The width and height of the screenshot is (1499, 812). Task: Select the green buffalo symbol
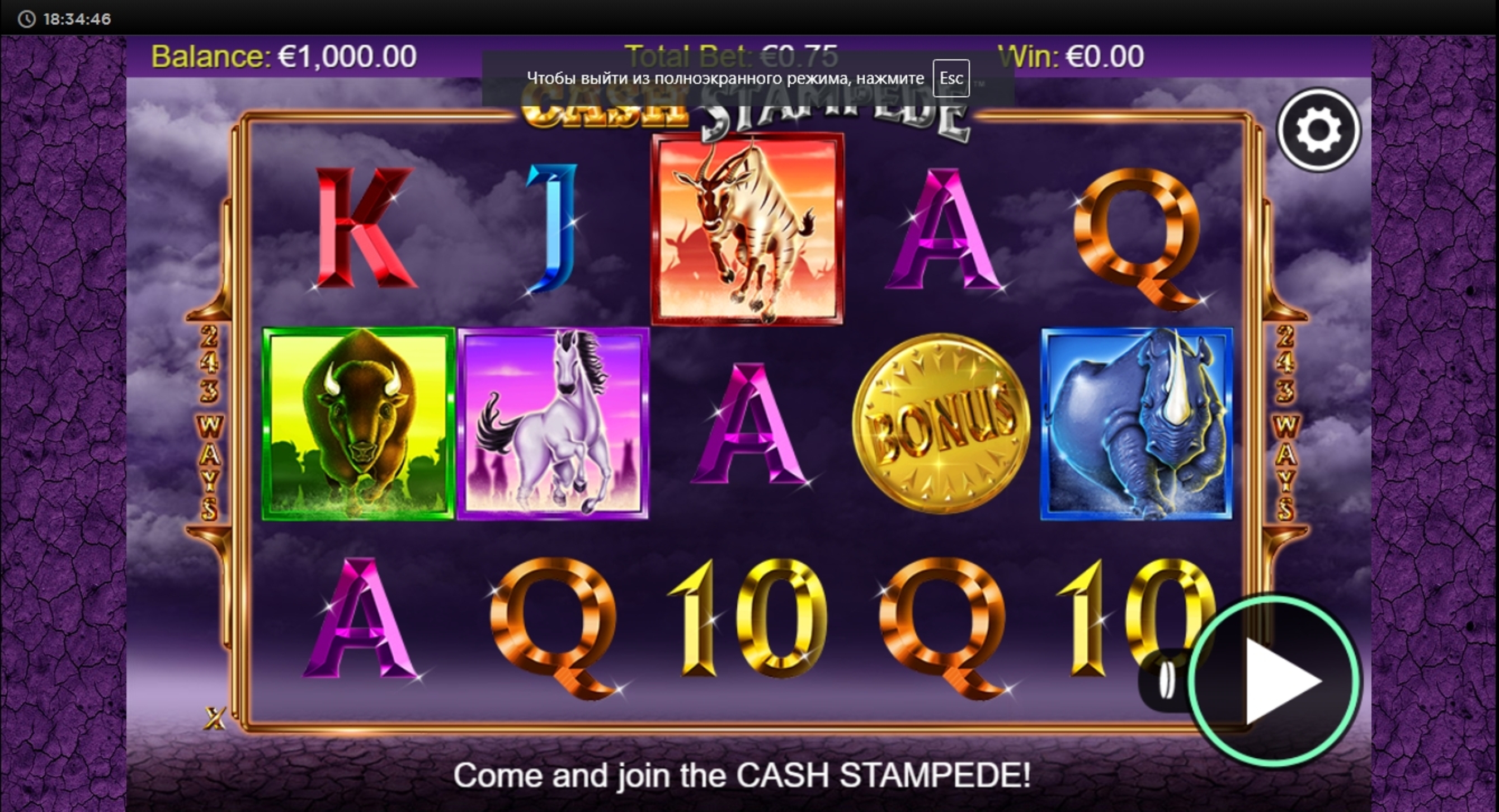pos(358,423)
